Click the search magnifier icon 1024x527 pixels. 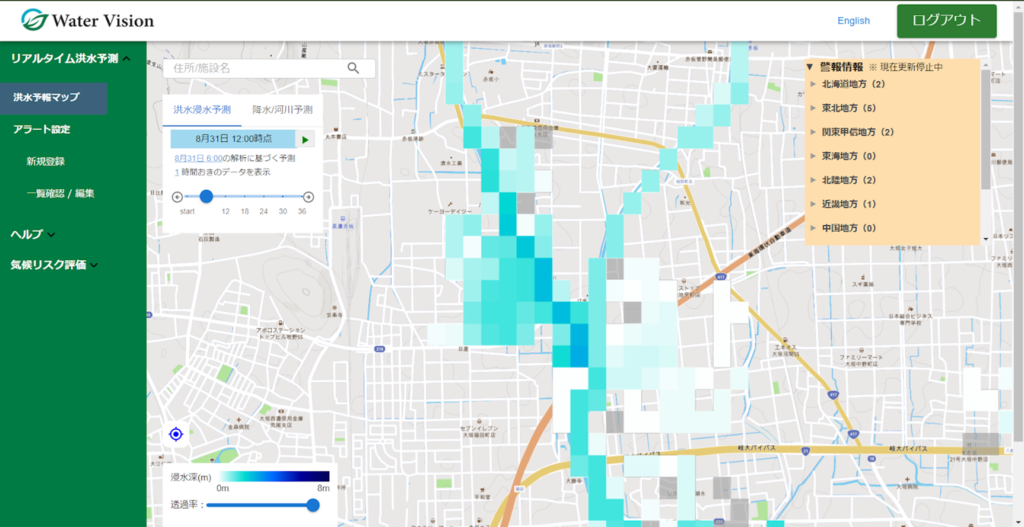pos(353,68)
